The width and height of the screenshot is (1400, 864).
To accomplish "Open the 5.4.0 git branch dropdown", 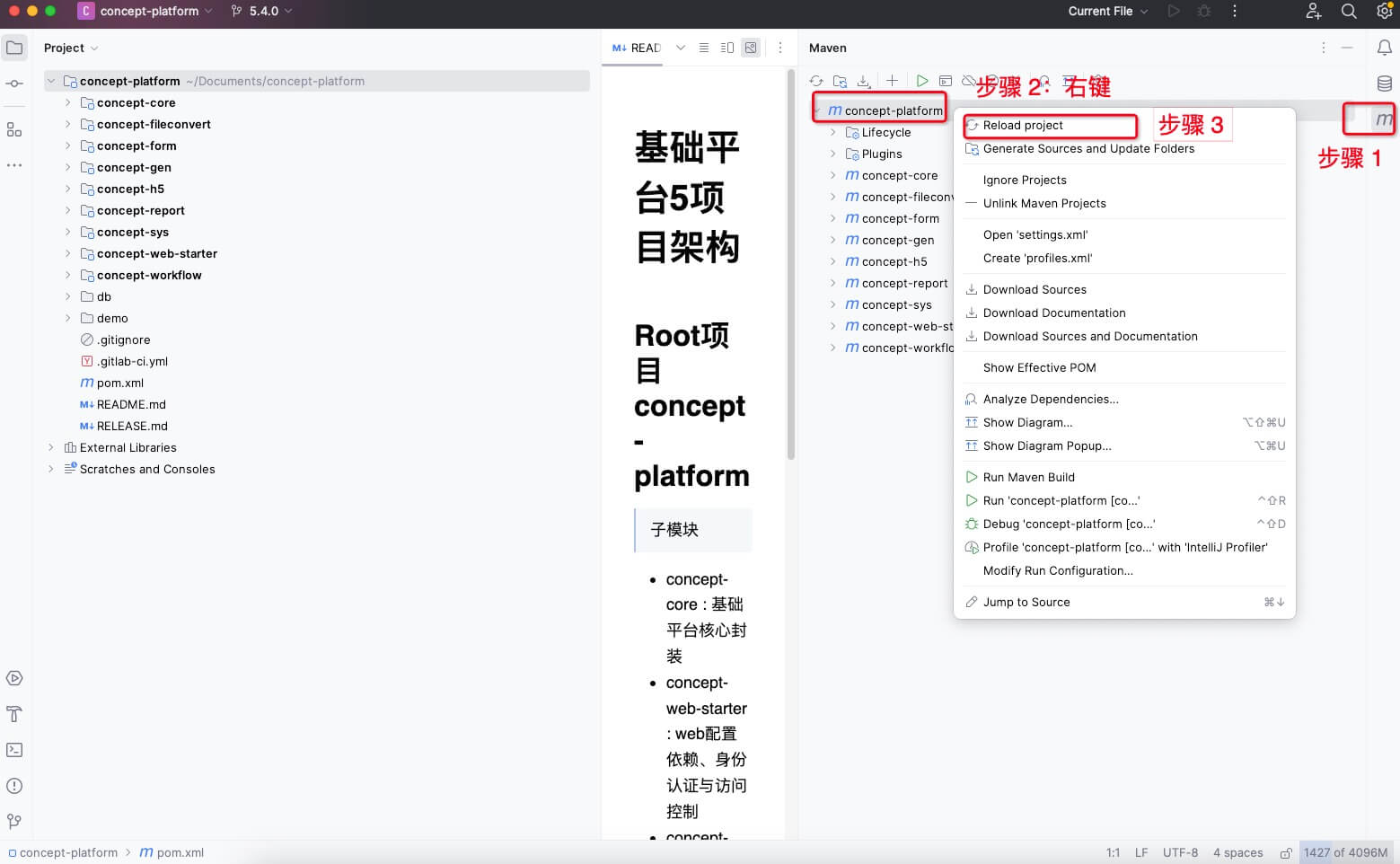I will click(x=261, y=11).
